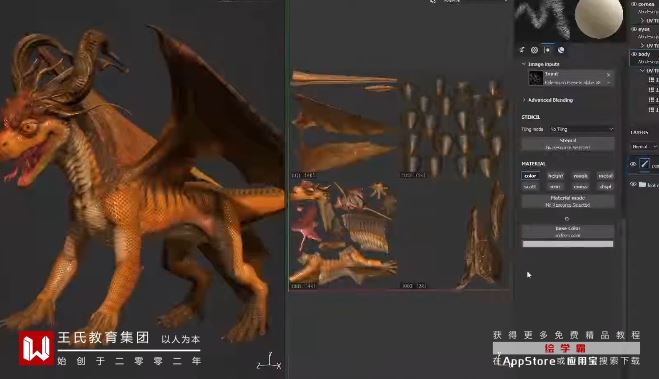This screenshot has height=379, width=659.
Task: Open the Brush properties icon
Action: (522, 50)
